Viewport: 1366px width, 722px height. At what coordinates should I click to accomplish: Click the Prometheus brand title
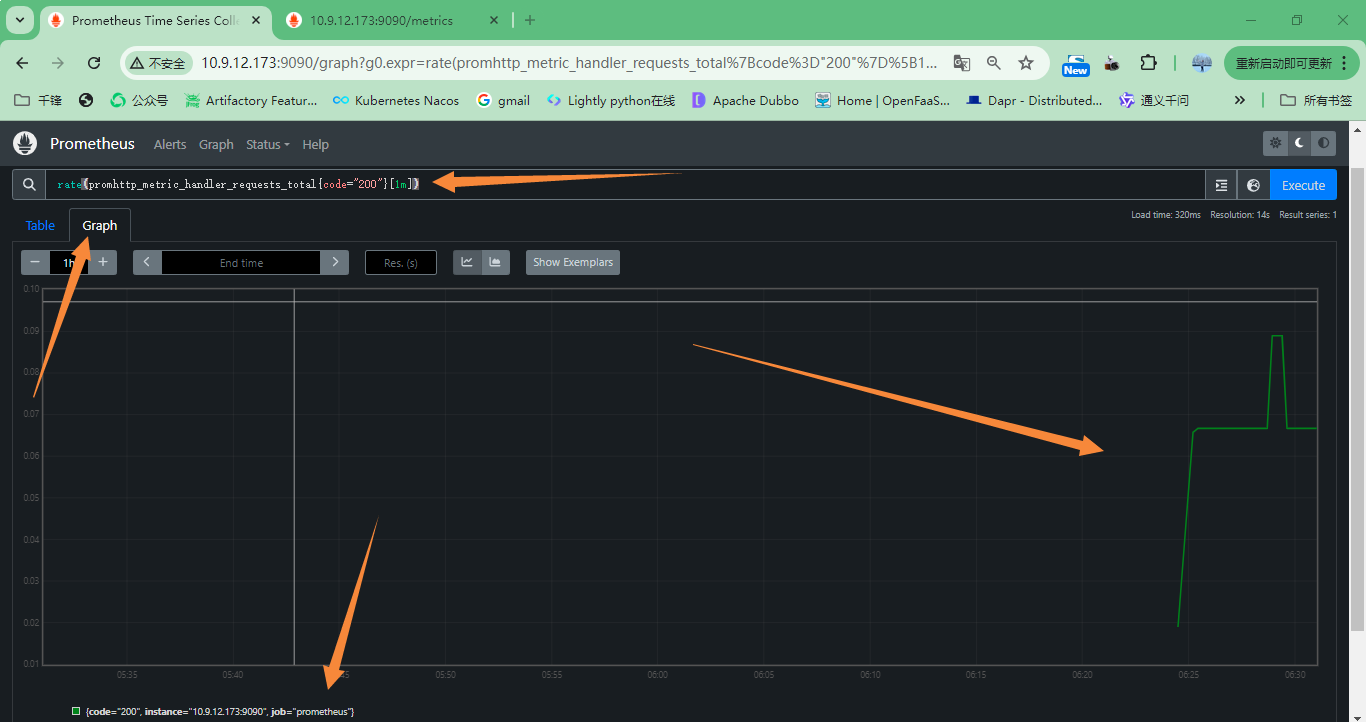click(x=92, y=143)
